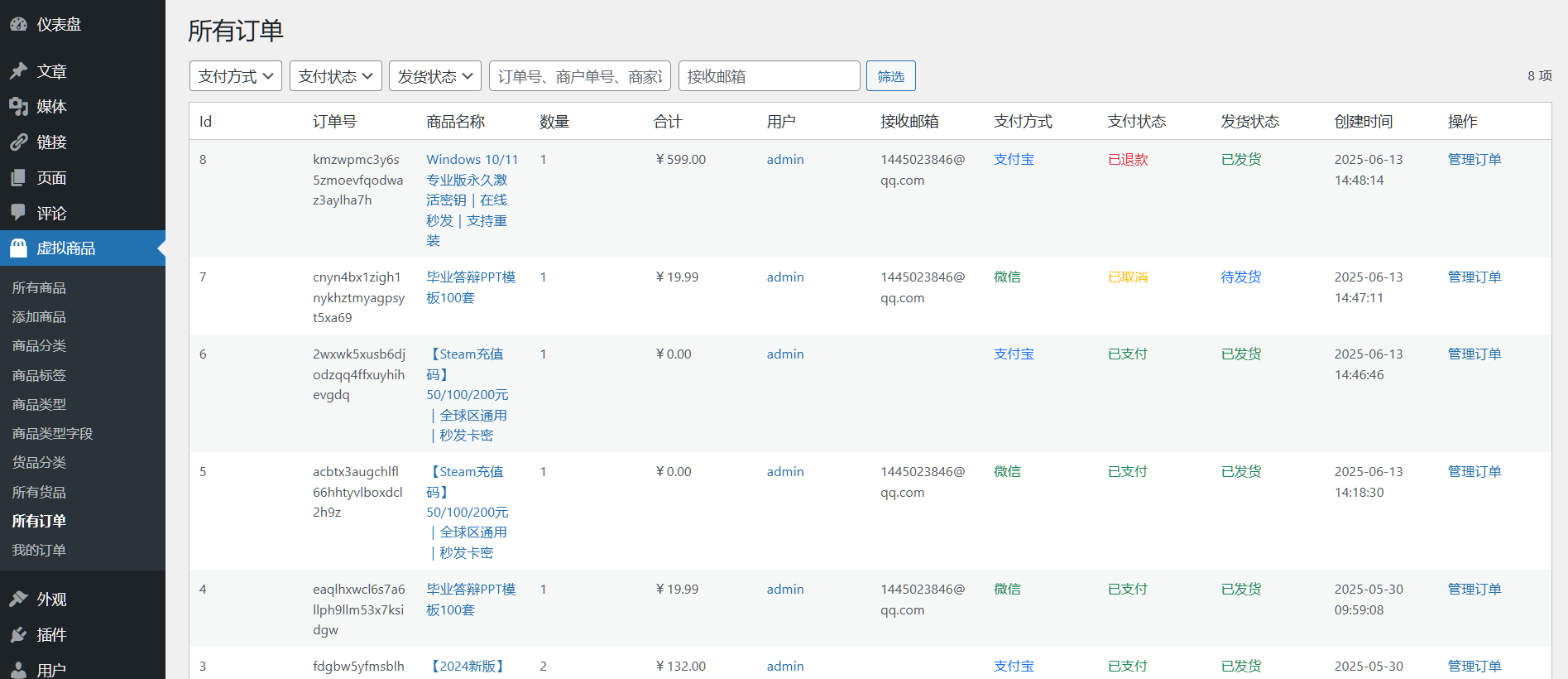Expand the 支付状态 filter dropdown
Viewport: 1568px width, 679px height.
pos(336,76)
